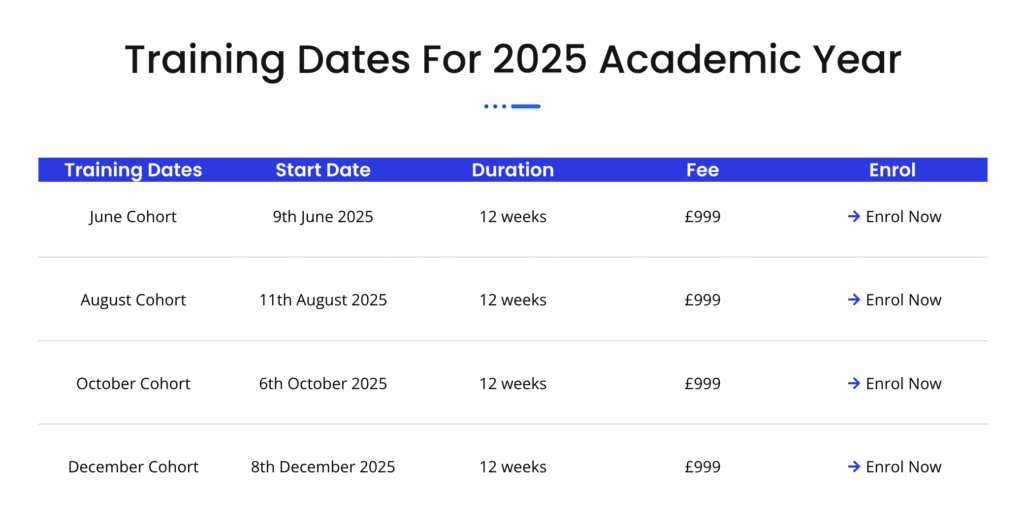
Task: Click the blue dotted divider under the heading
Action: [512, 106]
